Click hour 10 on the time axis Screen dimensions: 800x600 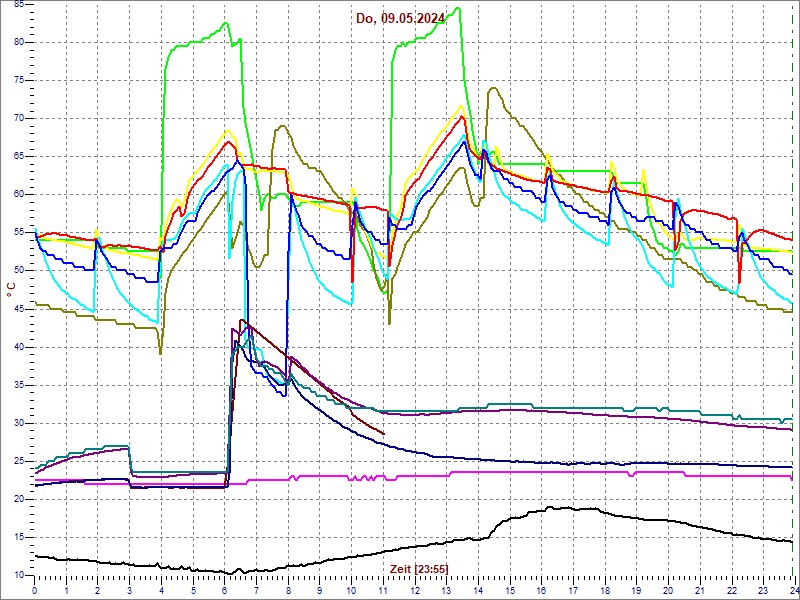(x=352, y=590)
